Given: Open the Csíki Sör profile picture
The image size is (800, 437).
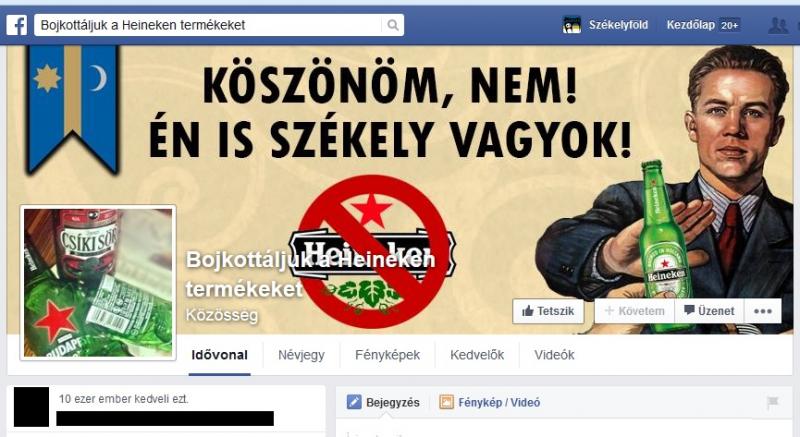Looking at the screenshot, I should (x=98, y=282).
